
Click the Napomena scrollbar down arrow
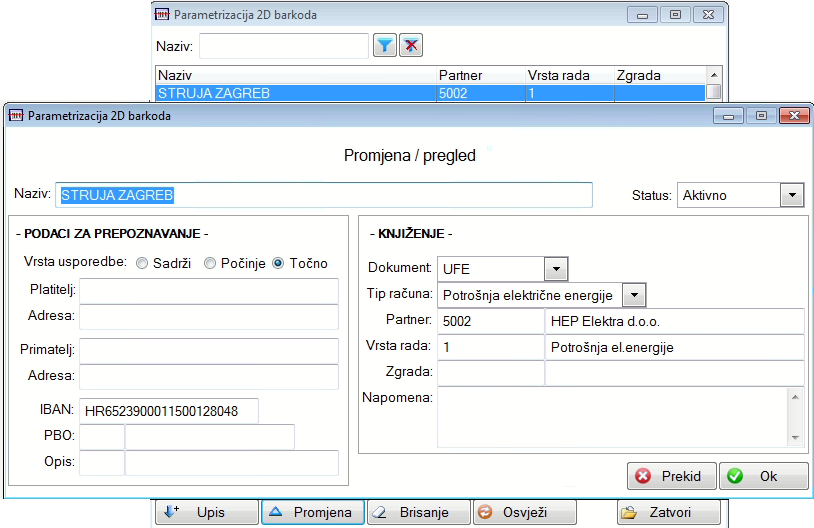(x=795, y=438)
